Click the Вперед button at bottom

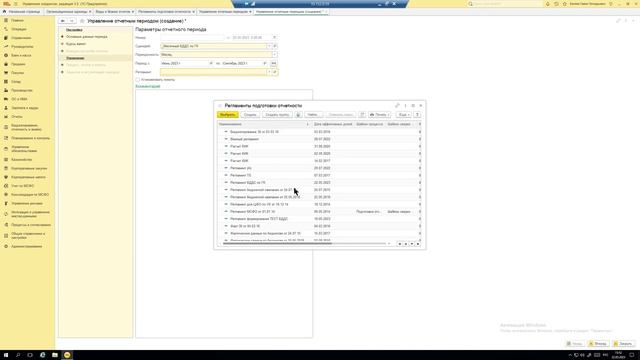coord(598,344)
